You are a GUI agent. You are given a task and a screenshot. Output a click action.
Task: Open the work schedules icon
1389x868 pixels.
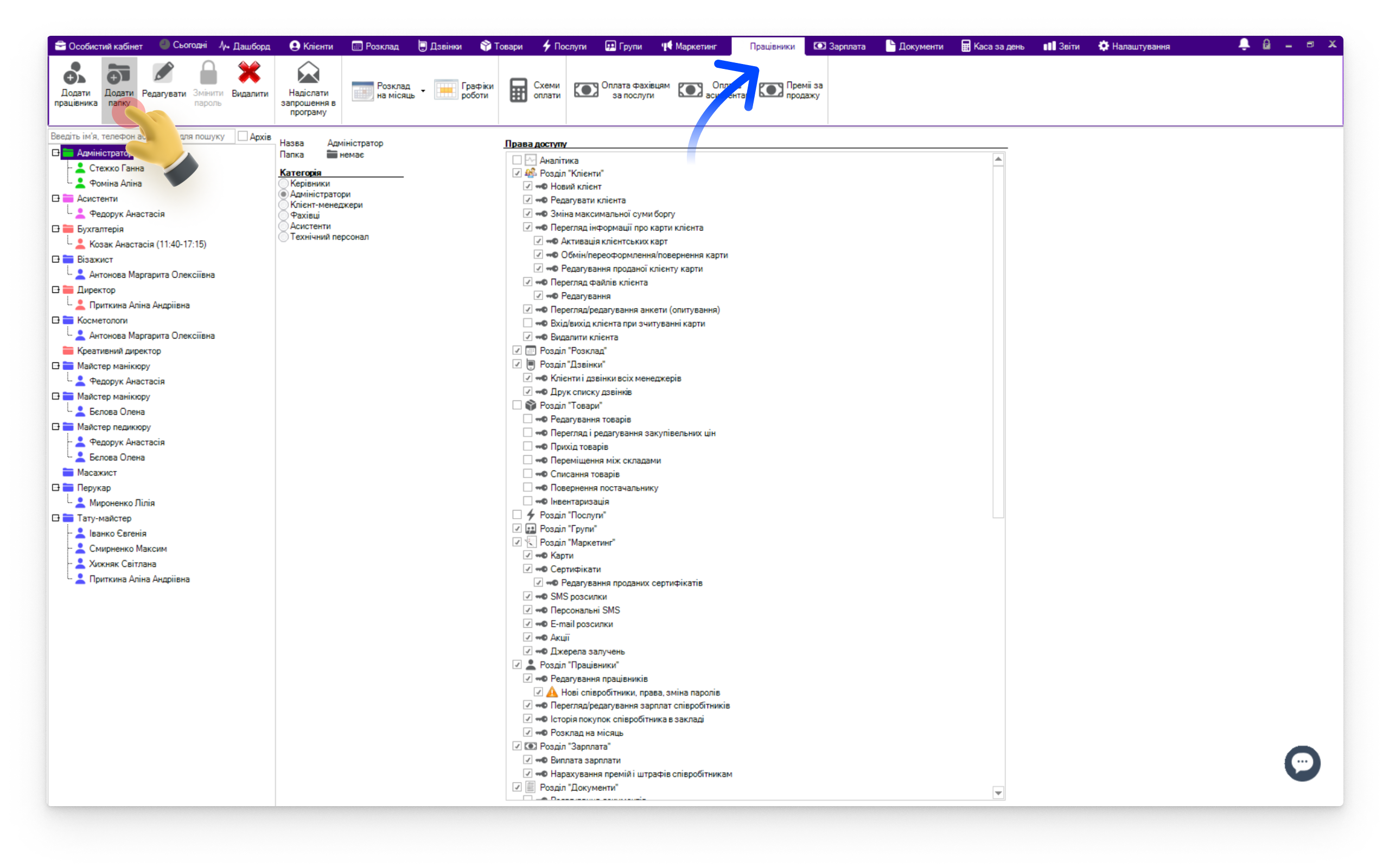tap(446, 90)
